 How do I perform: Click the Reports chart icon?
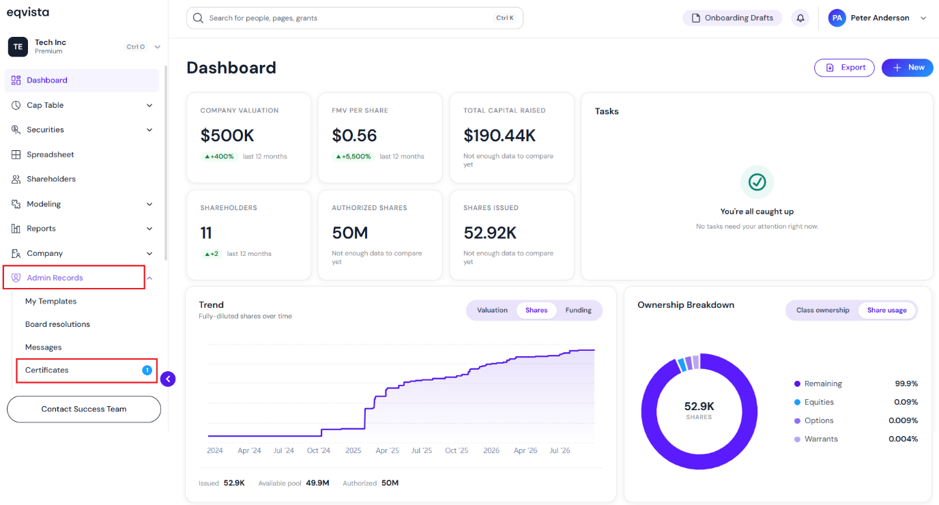pos(16,228)
